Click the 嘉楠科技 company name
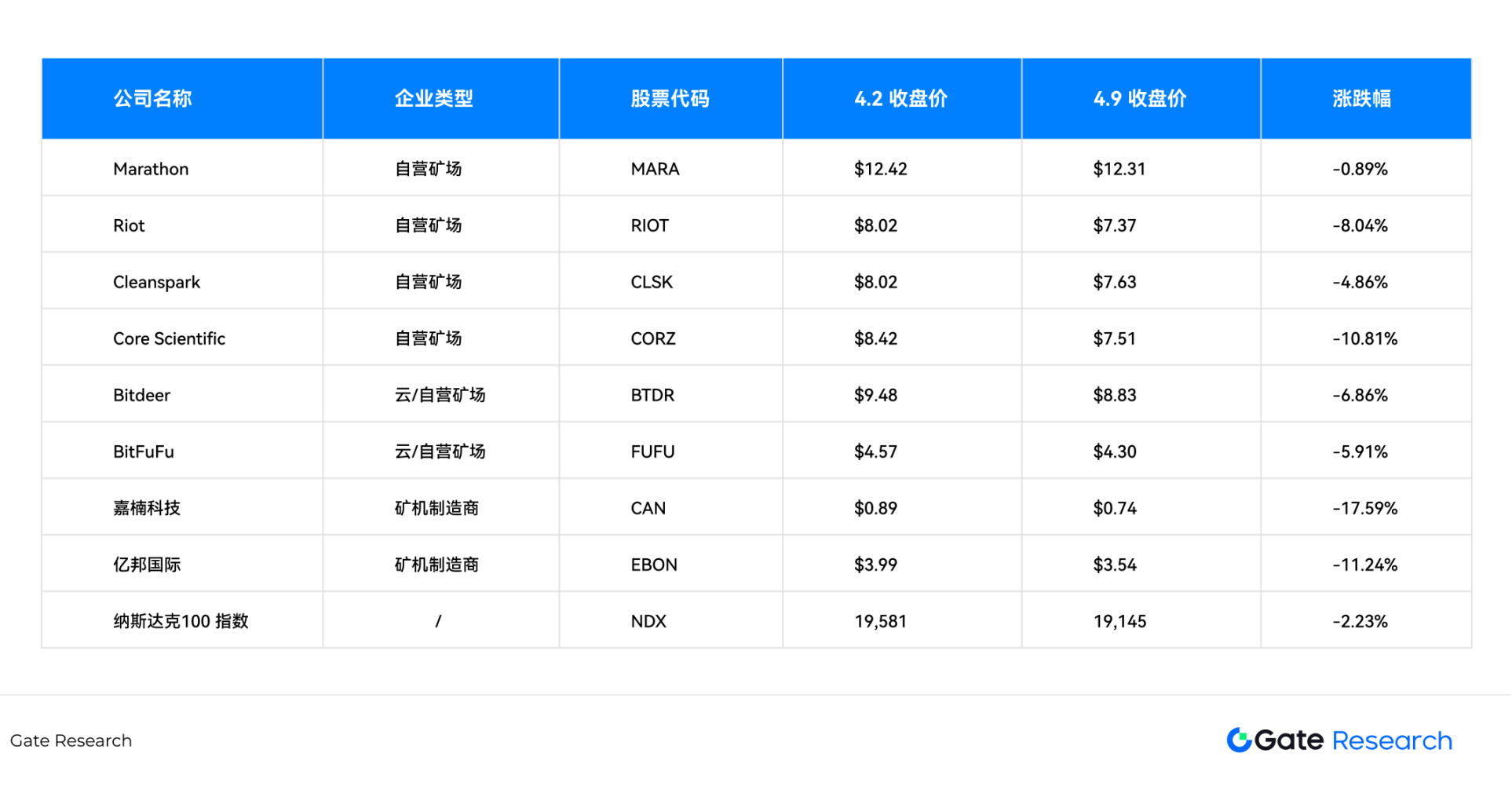1512x786 pixels. point(145,508)
